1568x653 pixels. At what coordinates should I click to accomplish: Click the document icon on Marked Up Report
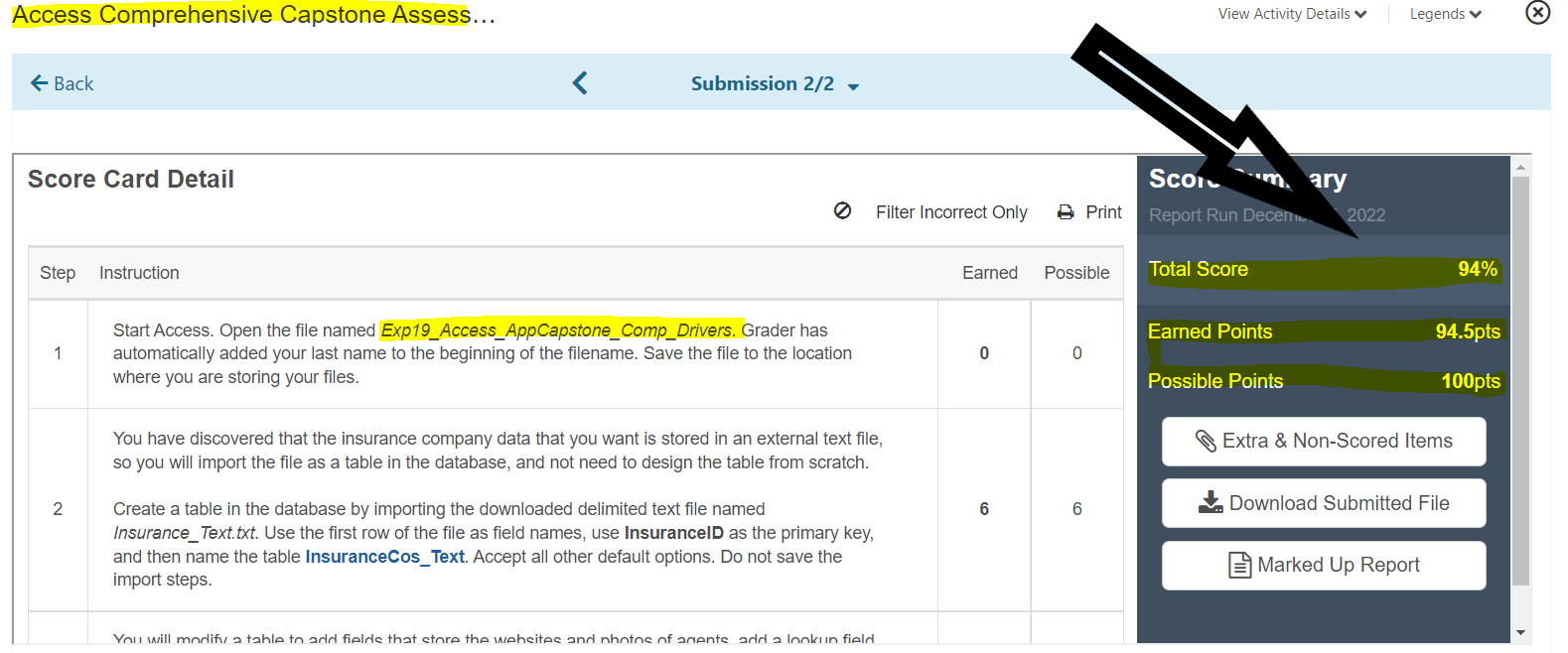(x=1240, y=565)
